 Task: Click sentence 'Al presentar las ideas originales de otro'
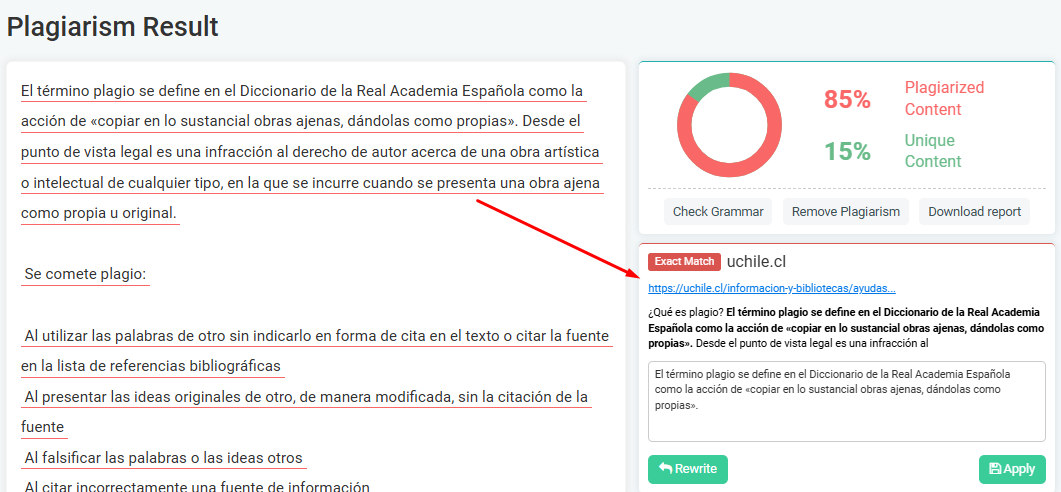click(x=306, y=396)
